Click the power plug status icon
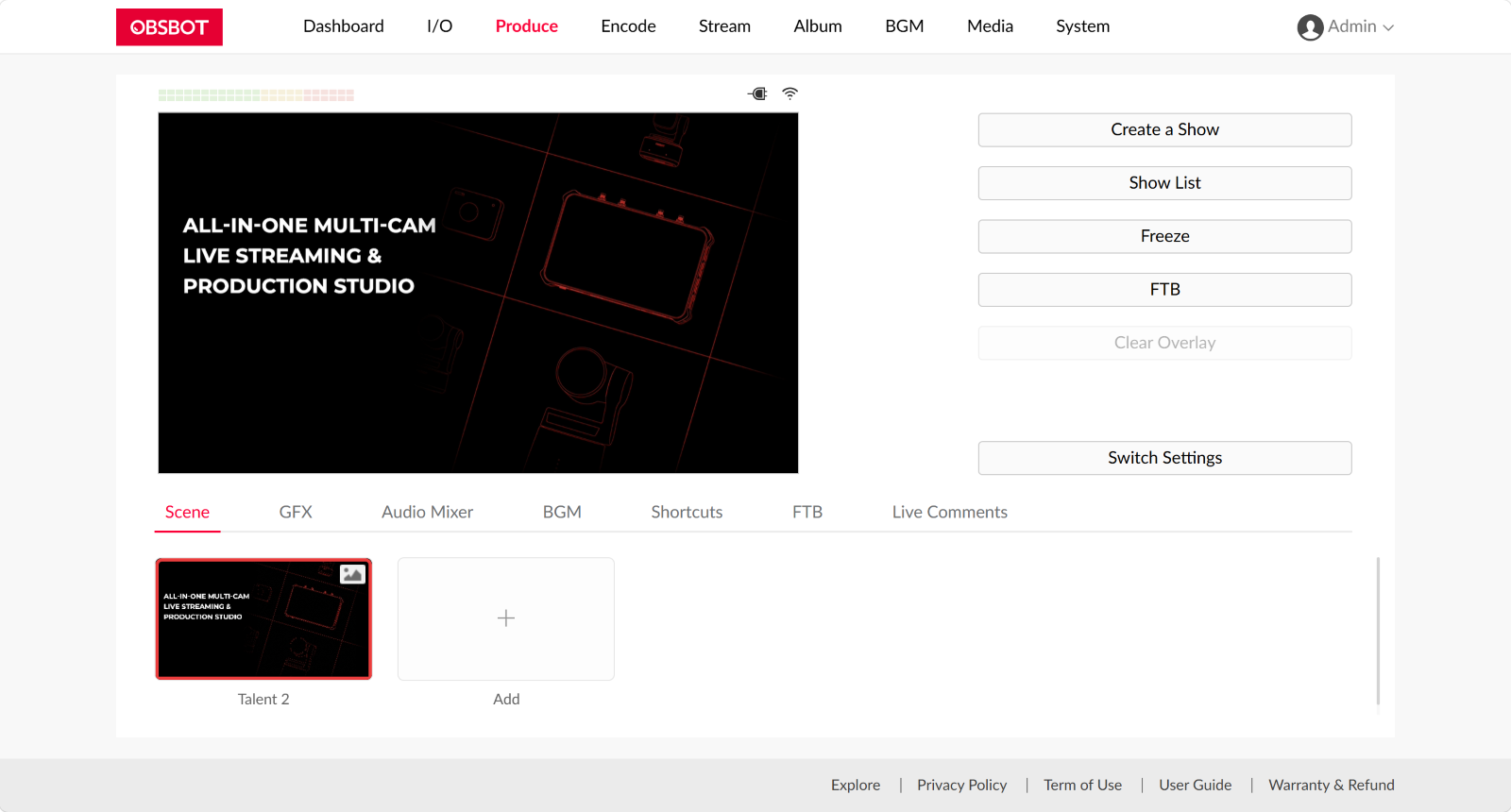Viewport: 1511px width, 812px height. click(757, 93)
